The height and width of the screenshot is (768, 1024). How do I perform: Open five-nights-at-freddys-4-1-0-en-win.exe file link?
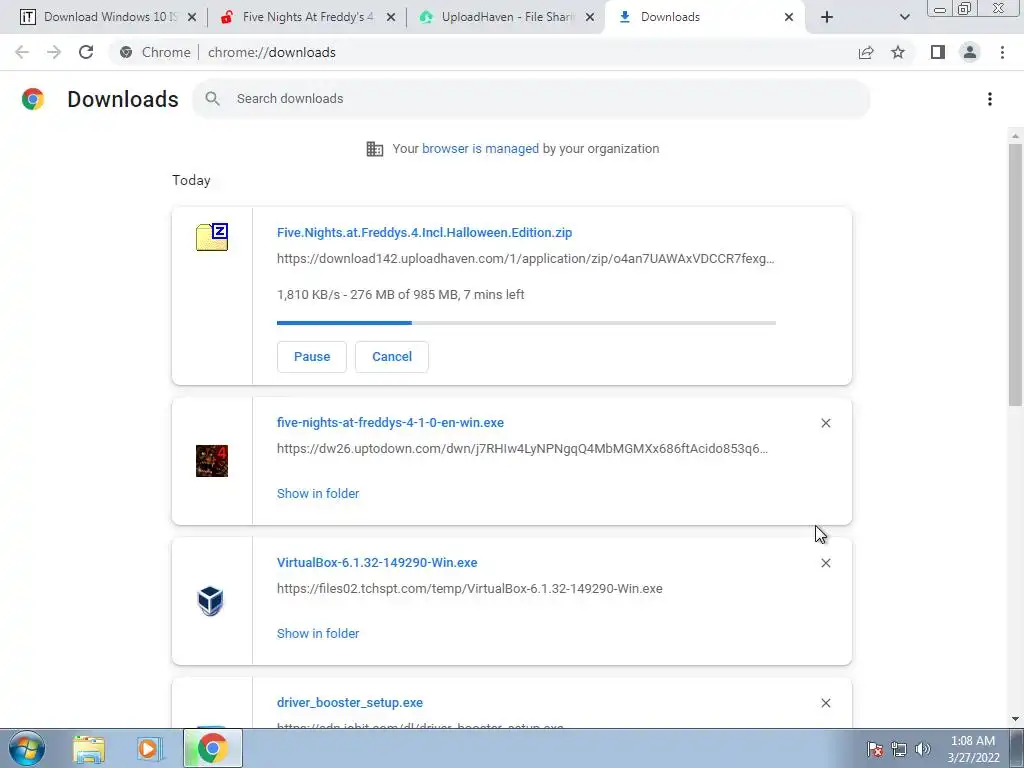click(x=390, y=423)
